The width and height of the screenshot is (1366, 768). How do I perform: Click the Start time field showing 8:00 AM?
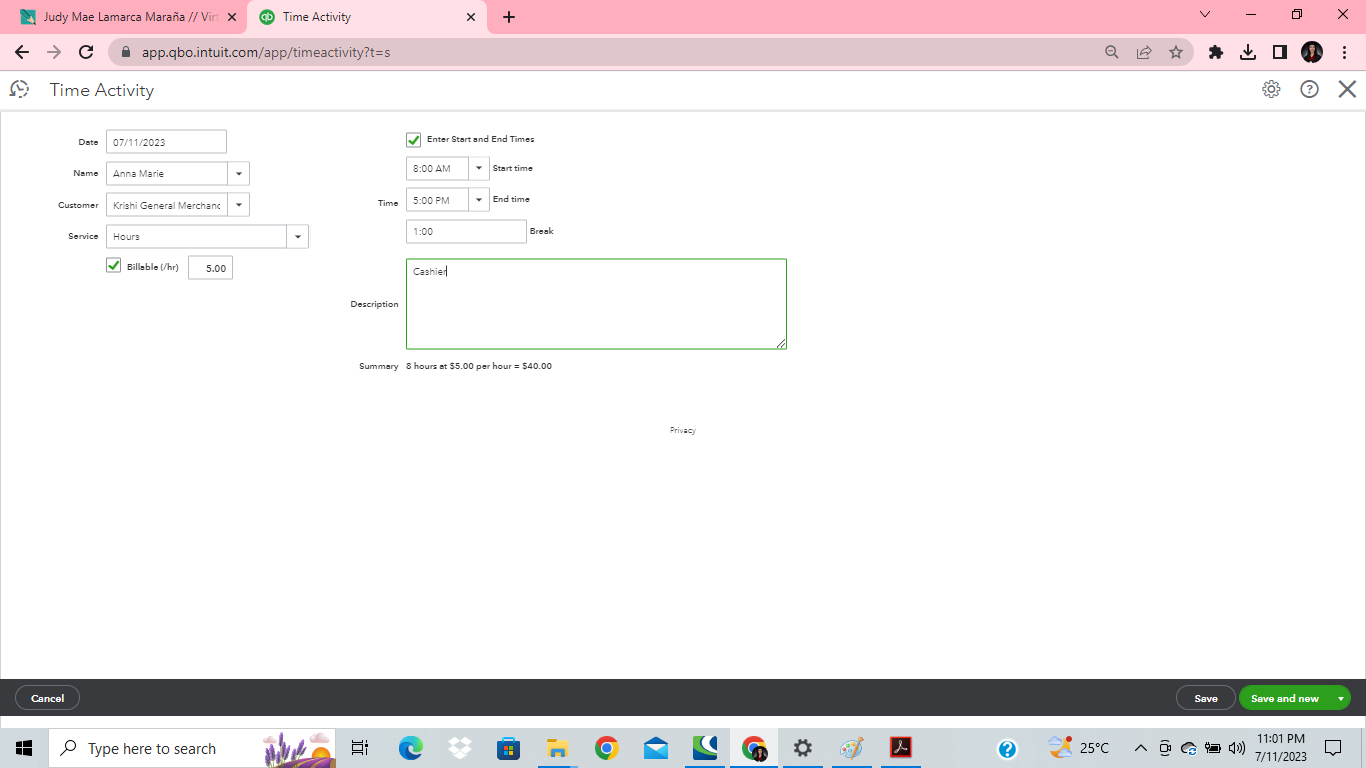(x=437, y=168)
